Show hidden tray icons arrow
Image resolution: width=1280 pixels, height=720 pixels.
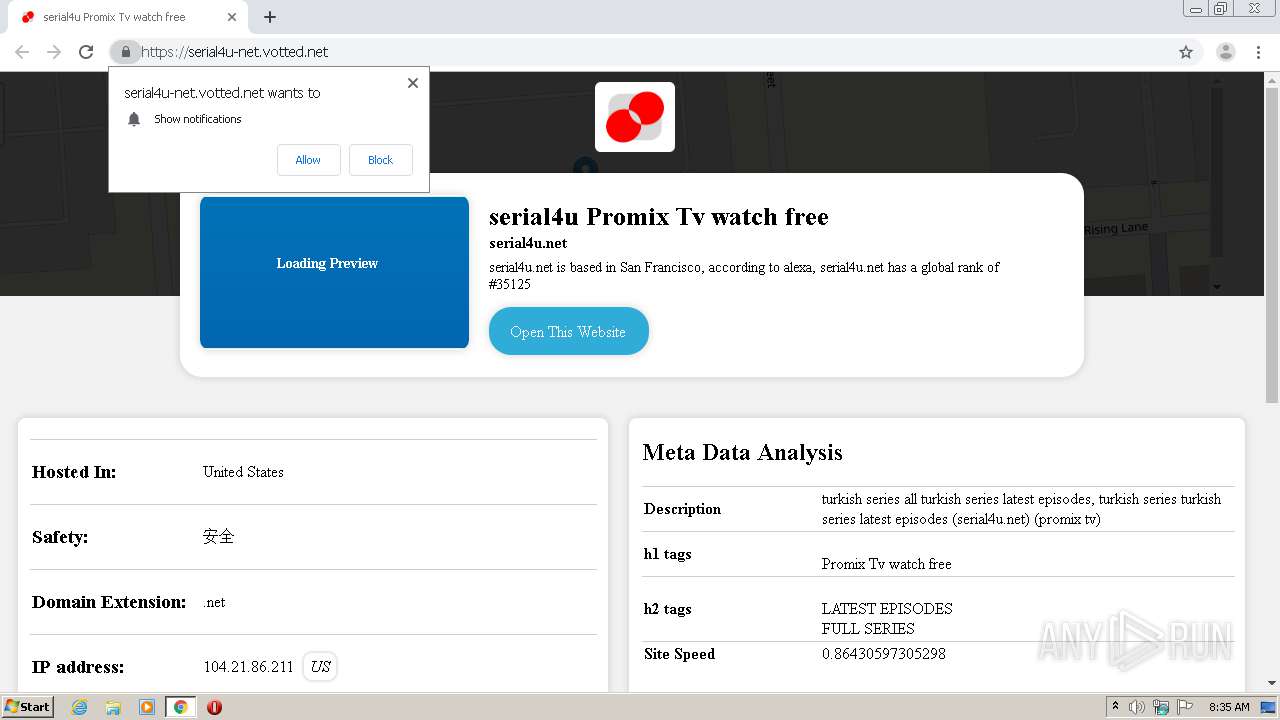1115,707
